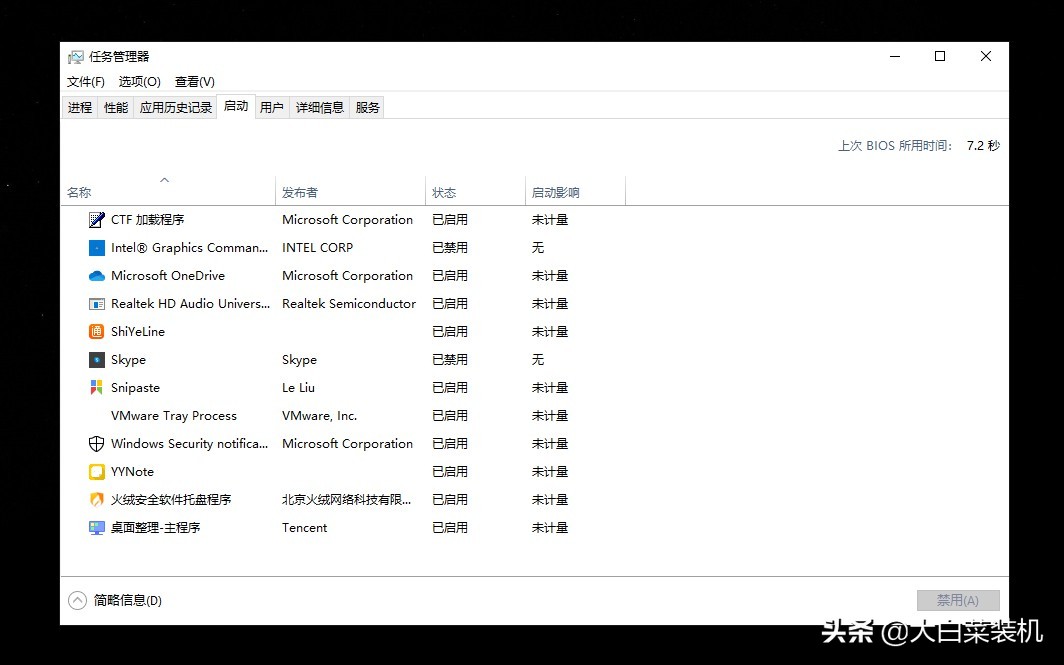Click the INTEL CORP publisher cell

[318, 248]
